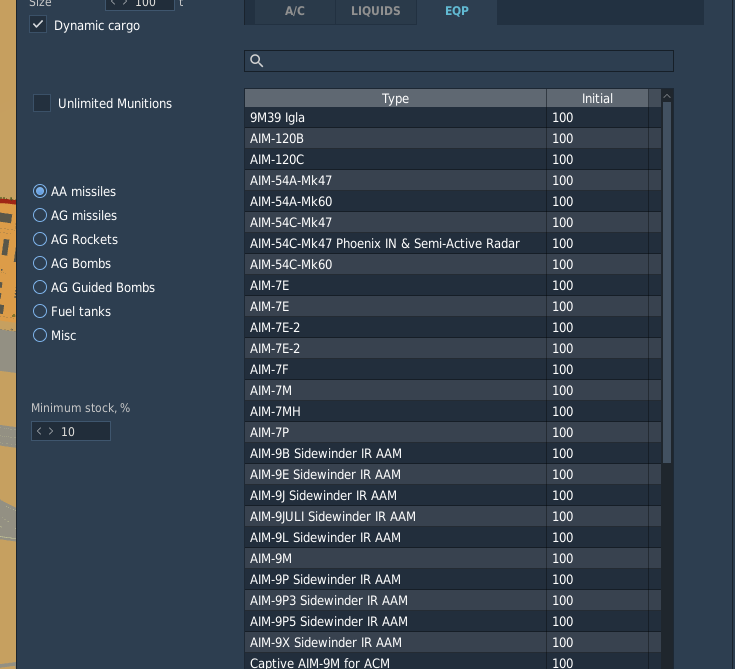The height and width of the screenshot is (669, 735).
Task: Select the AIM-120B row
Action: [453, 138]
